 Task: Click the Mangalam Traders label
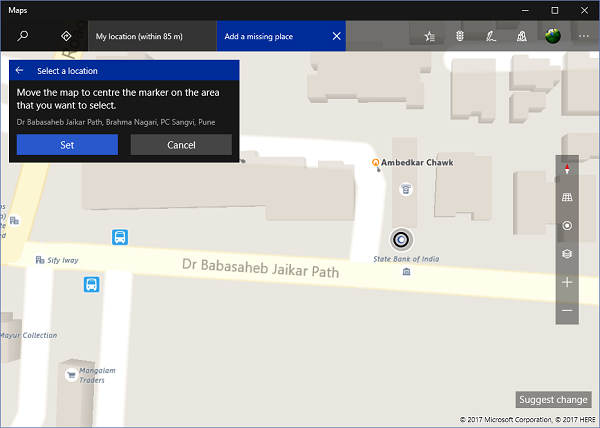pyautogui.click(x=97, y=375)
